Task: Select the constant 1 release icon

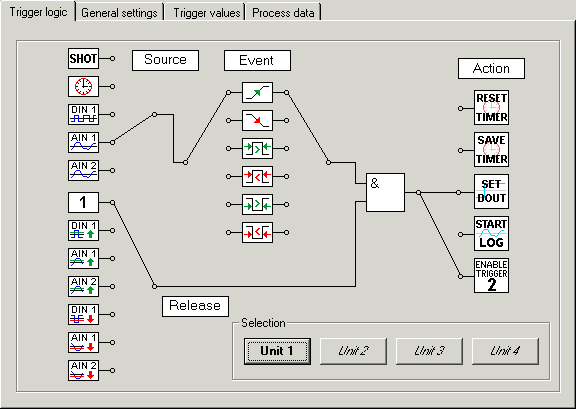Action: click(x=83, y=202)
